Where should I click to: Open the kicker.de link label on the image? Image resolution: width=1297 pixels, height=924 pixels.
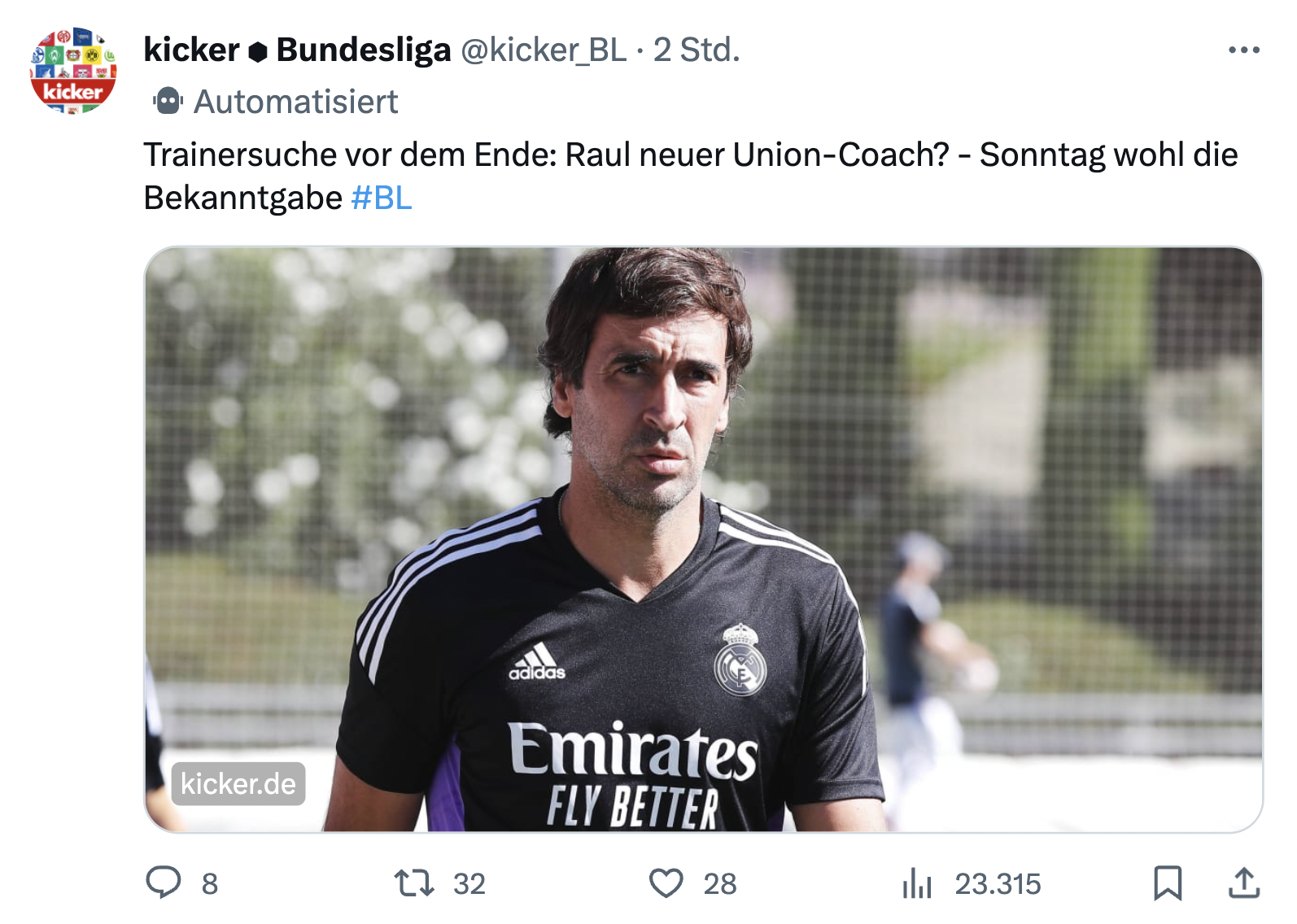[x=238, y=784]
